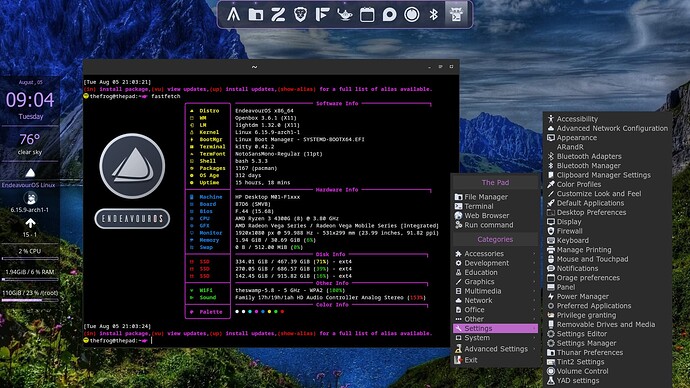Click the EndeavourOS logo in side panel

pos(30,172)
